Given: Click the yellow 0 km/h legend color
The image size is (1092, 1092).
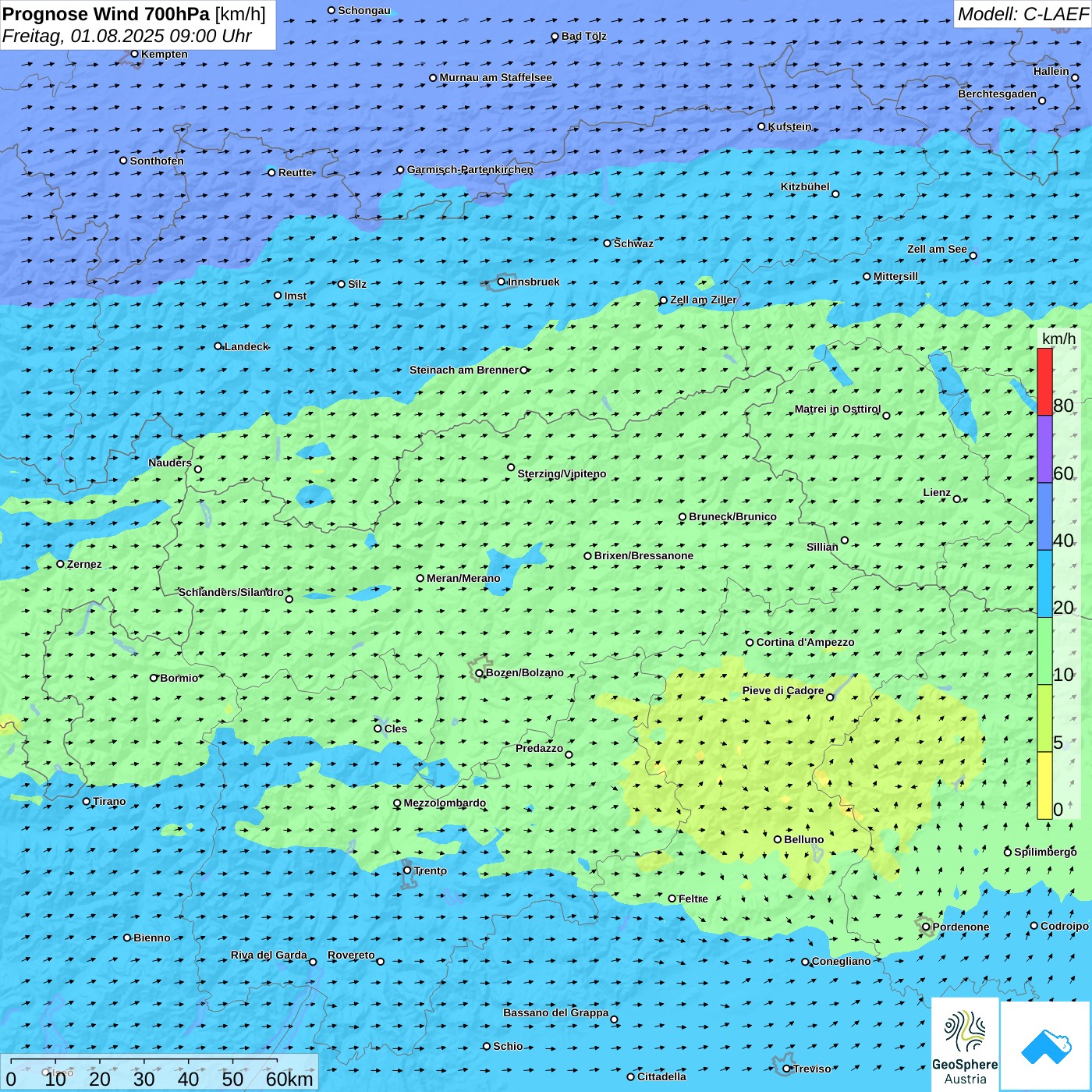Looking at the screenshot, I should (x=1044, y=785).
